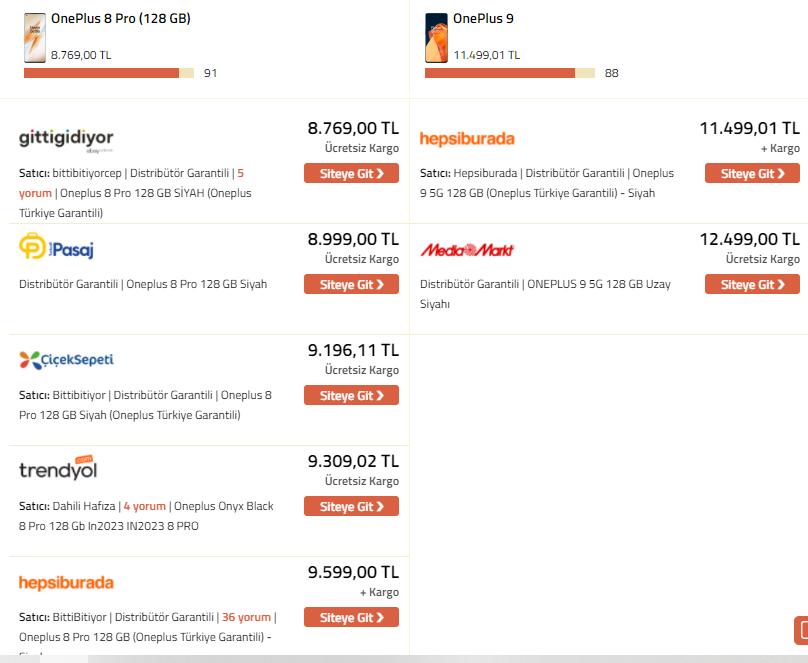The width and height of the screenshot is (808, 663).
Task: Click hepsiburada logo for the 9.599,00 TL offer
Action: (x=66, y=582)
